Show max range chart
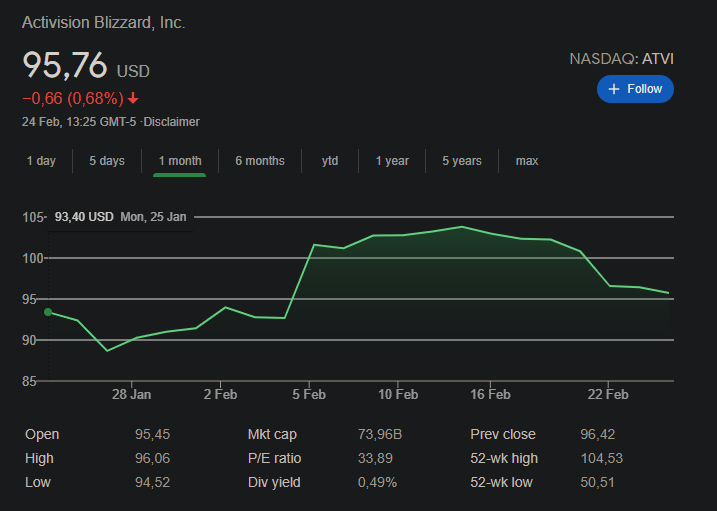 527,161
